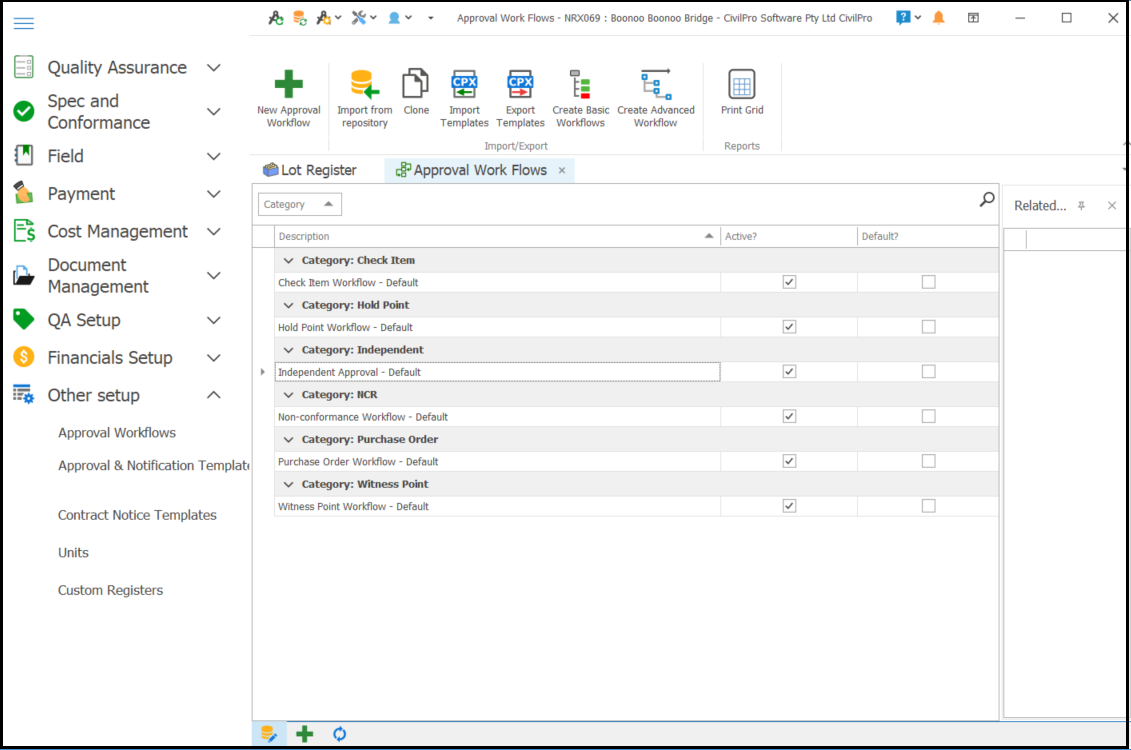Uncheck Active for Check Item Workflow
Screen dimensions: 1131x750
789,282
